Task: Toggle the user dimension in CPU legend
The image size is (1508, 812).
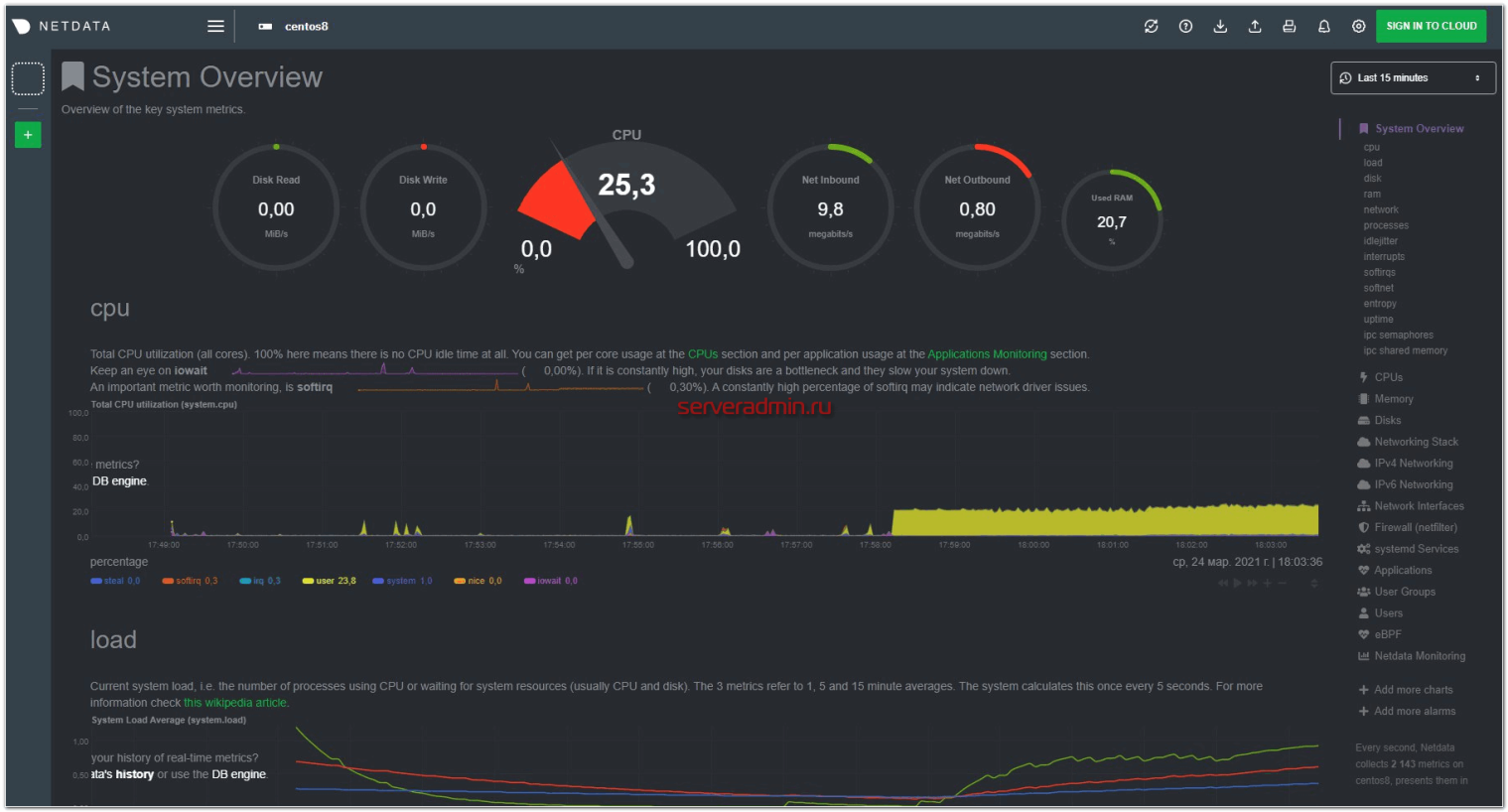Action: pyautogui.click(x=329, y=581)
